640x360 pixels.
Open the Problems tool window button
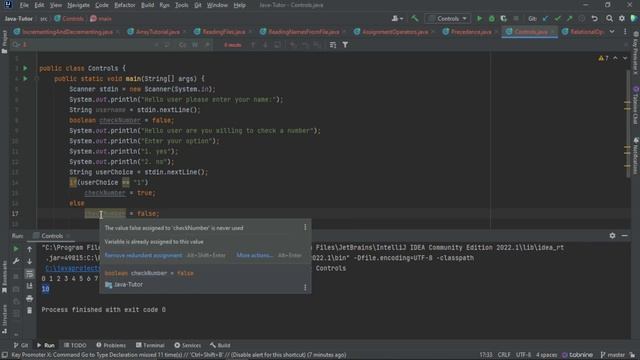111,345
